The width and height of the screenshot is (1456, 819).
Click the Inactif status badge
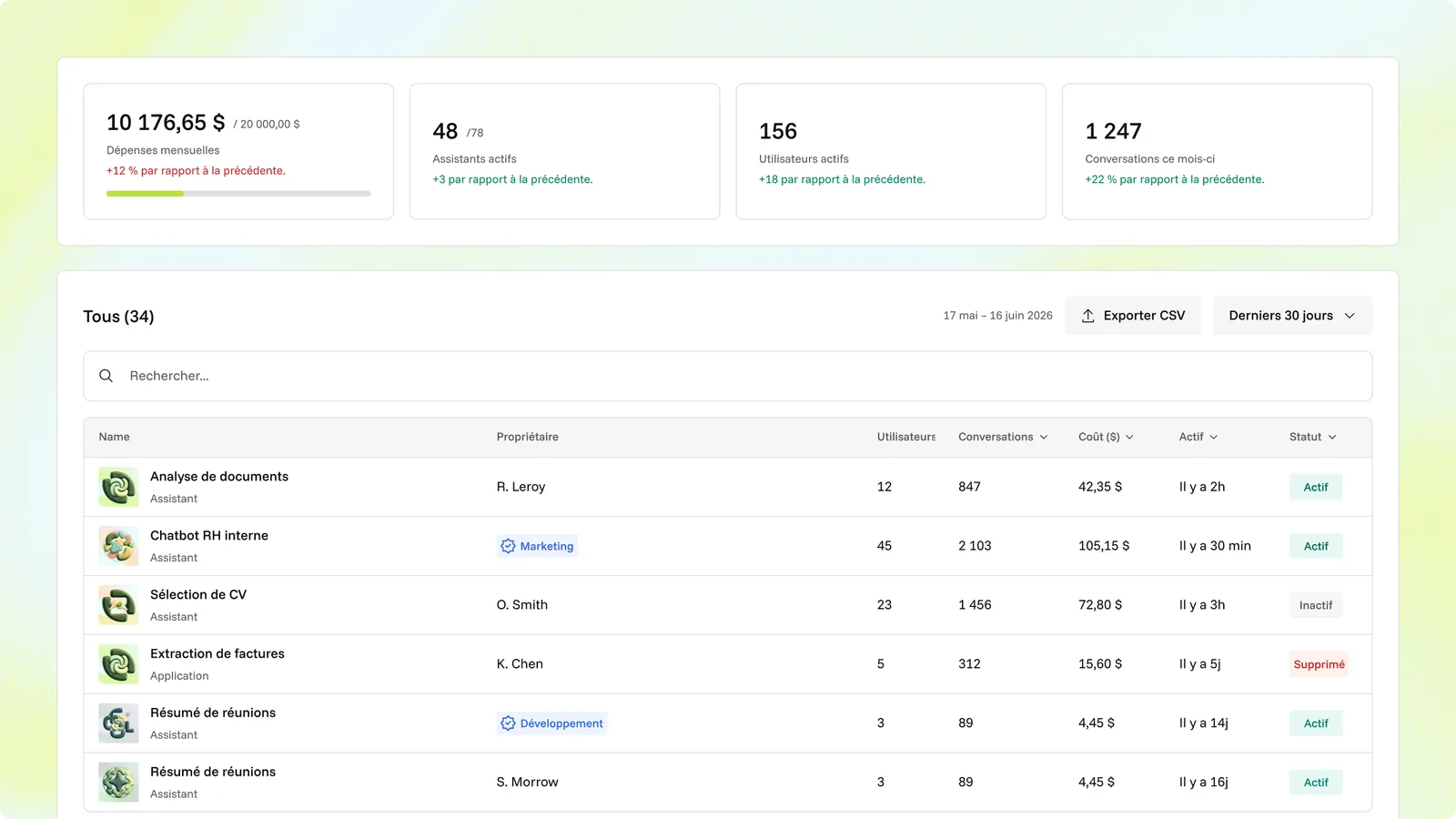click(1316, 605)
